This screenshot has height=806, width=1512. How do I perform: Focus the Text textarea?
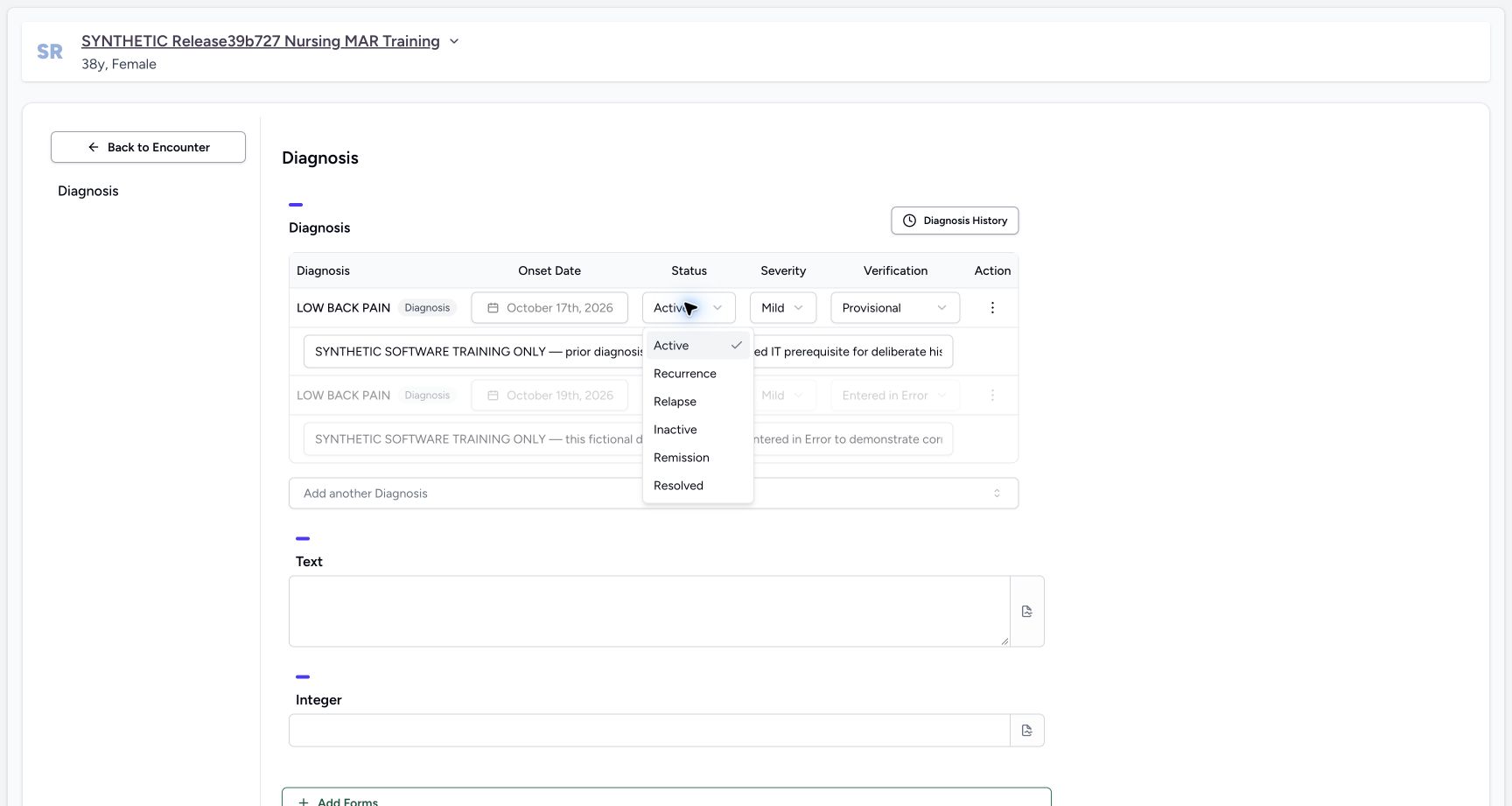(x=649, y=612)
